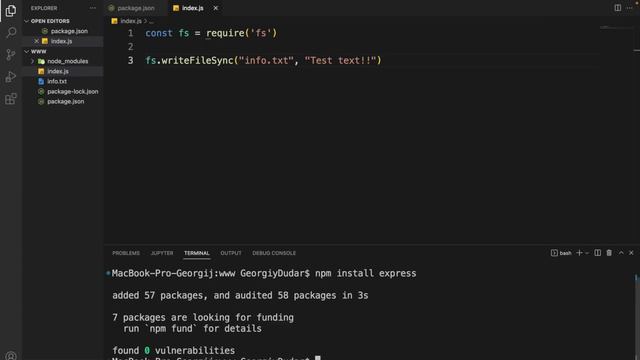
Task: Open package-lock.json in the file tree
Action: (72, 91)
